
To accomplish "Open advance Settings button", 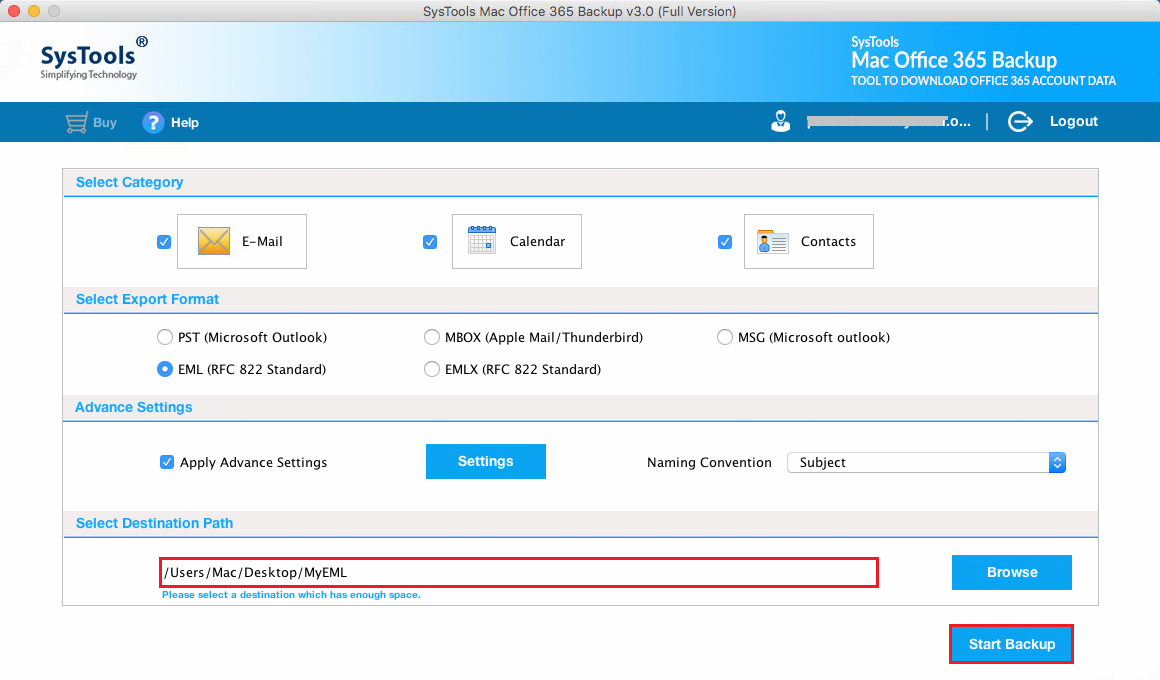I will 486,462.
